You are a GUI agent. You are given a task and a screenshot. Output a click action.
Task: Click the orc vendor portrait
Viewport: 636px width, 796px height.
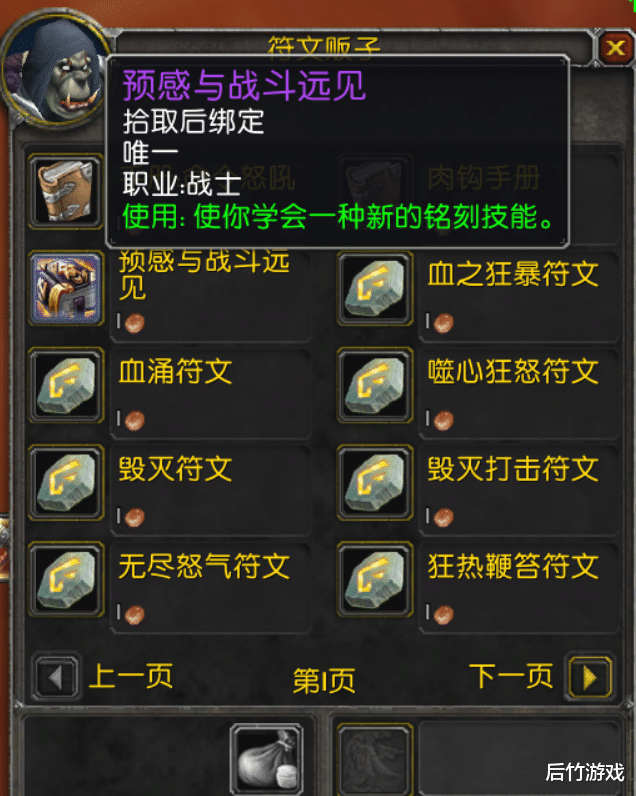pyautogui.click(x=56, y=71)
